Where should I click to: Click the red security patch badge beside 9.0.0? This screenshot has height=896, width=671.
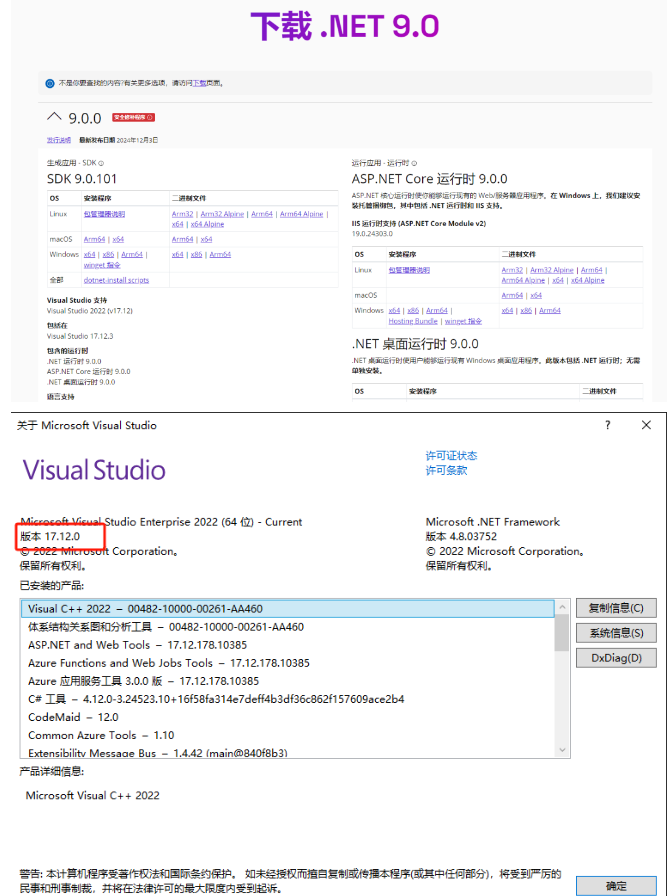click(133, 117)
